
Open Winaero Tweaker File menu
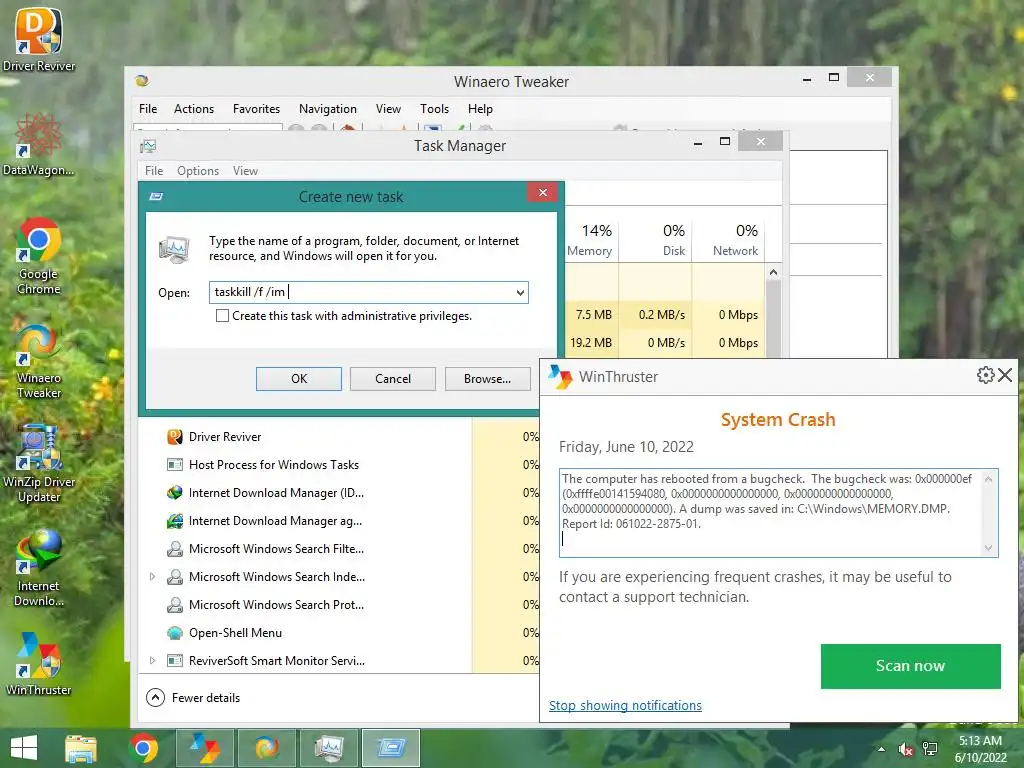pos(148,109)
